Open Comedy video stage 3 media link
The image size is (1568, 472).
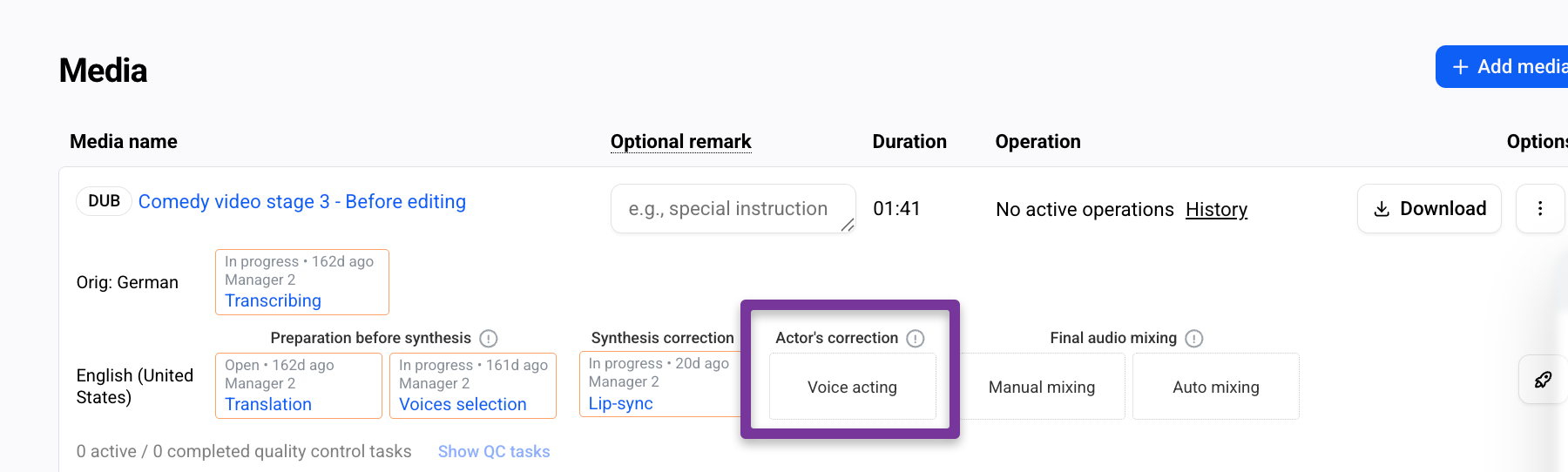pyautogui.click(x=302, y=201)
